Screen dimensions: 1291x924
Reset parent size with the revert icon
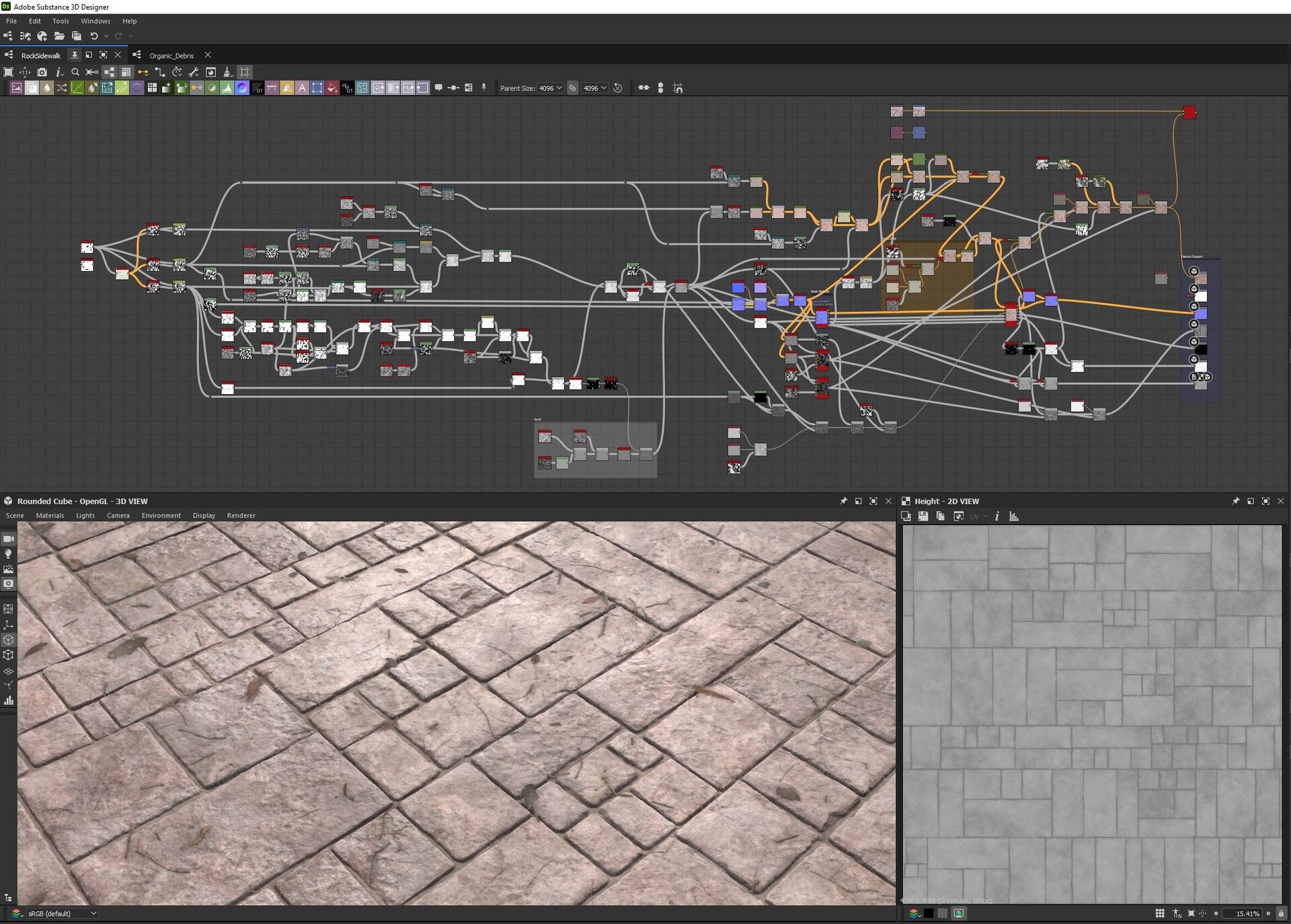click(618, 88)
